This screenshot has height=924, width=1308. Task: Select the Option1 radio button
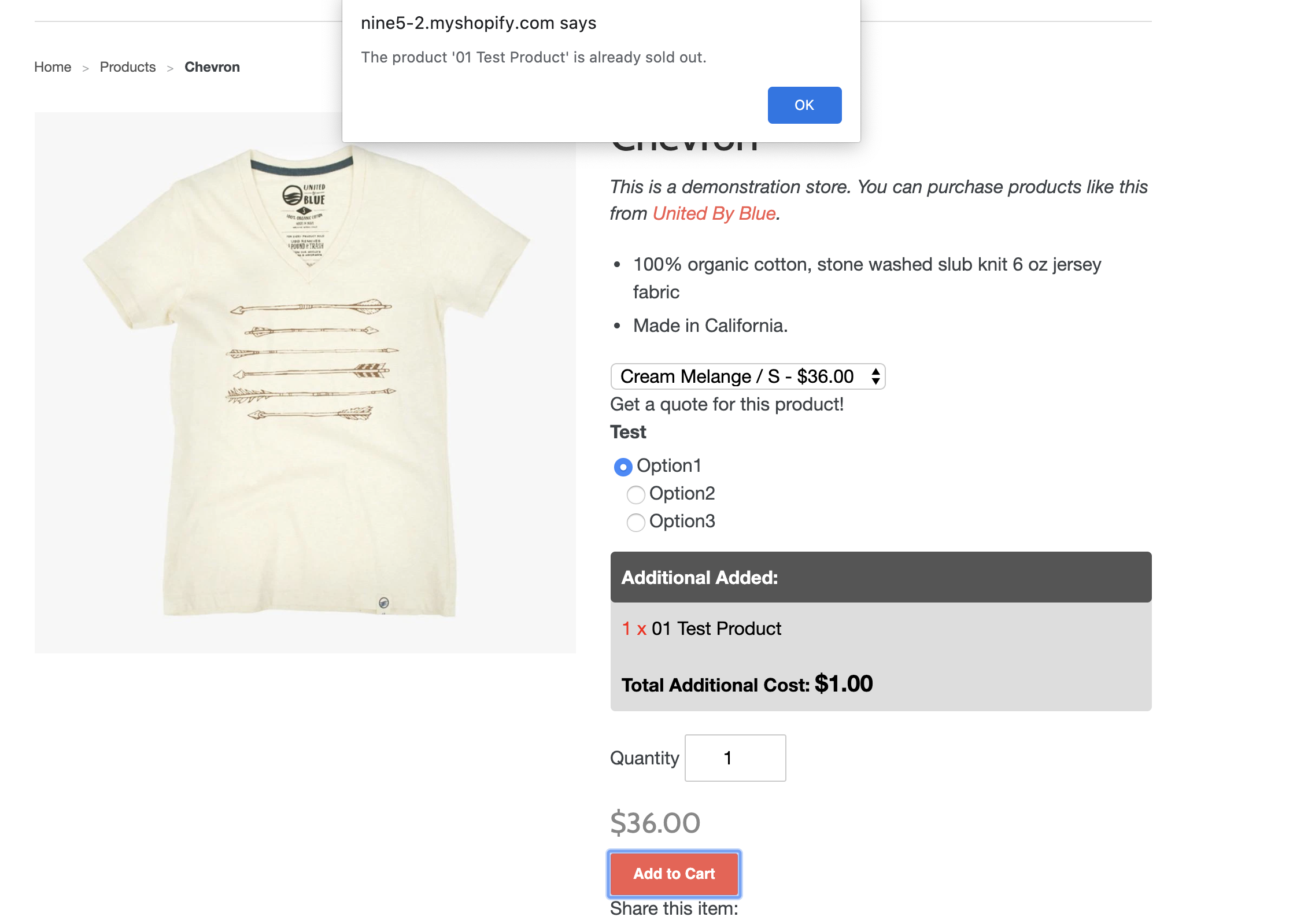tap(623, 467)
